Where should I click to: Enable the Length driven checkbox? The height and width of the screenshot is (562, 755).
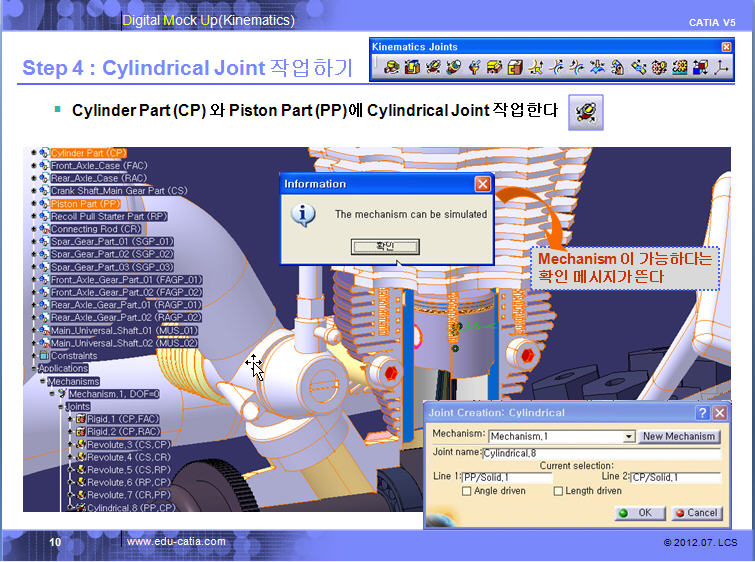tap(558, 491)
